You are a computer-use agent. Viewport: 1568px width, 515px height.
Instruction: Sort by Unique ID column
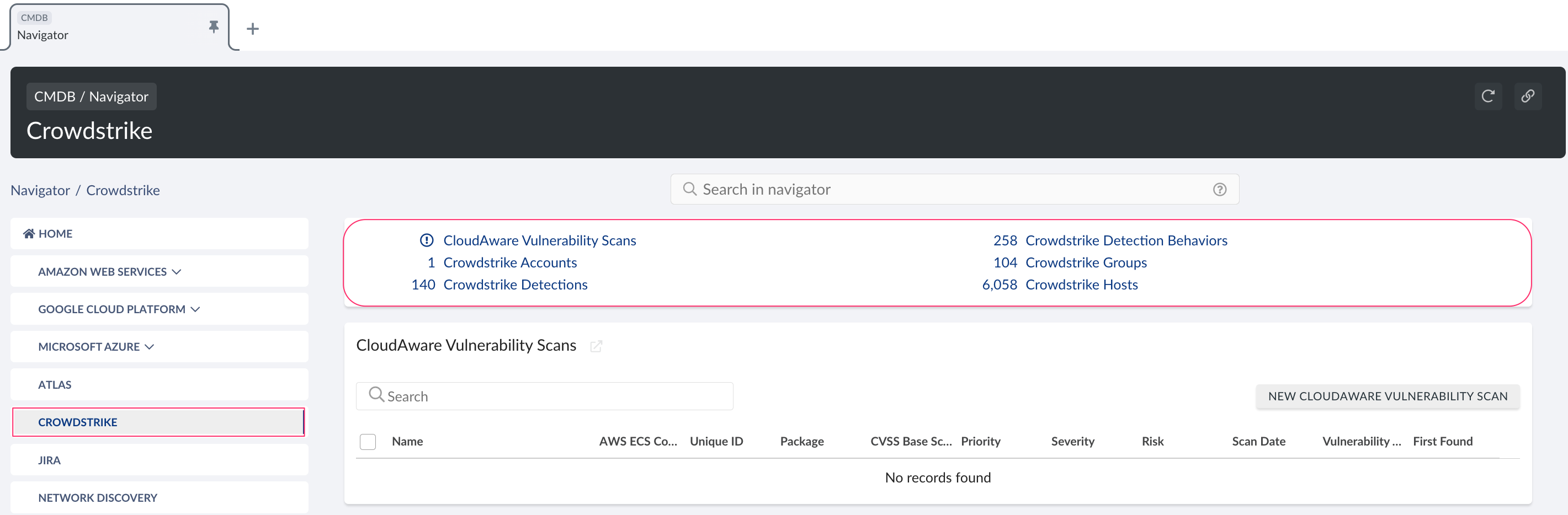[716, 442]
